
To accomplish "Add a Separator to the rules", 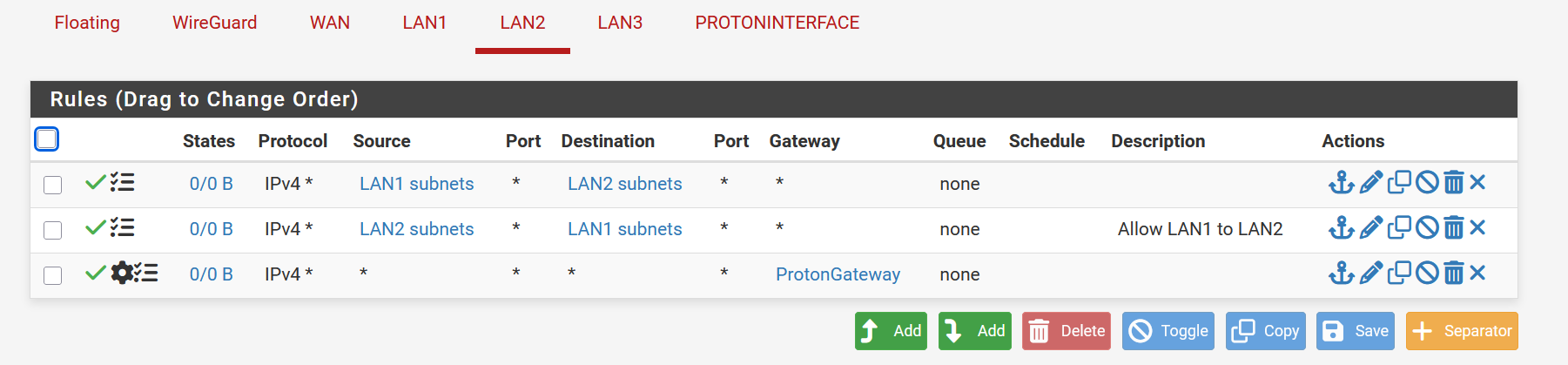I will point(1462,331).
